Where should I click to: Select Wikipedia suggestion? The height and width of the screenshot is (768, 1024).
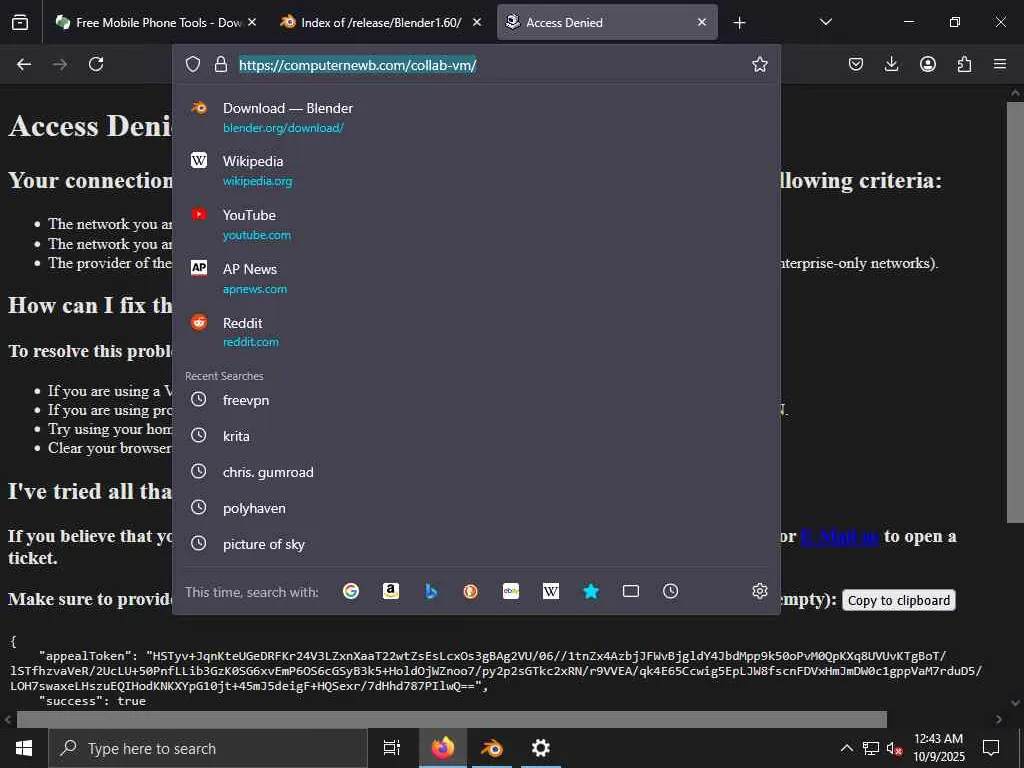(x=477, y=171)
